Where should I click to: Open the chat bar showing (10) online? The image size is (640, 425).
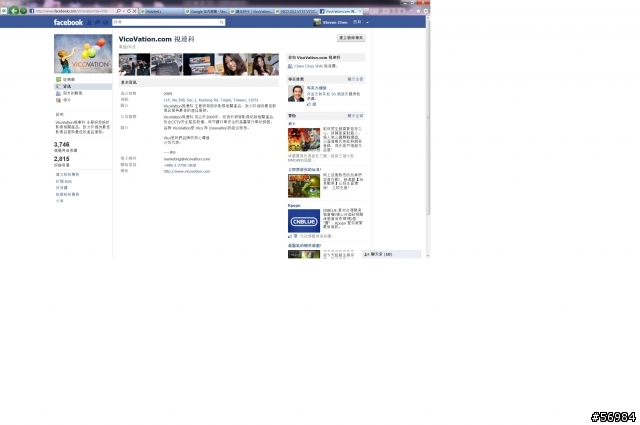[x=391, y=254]
